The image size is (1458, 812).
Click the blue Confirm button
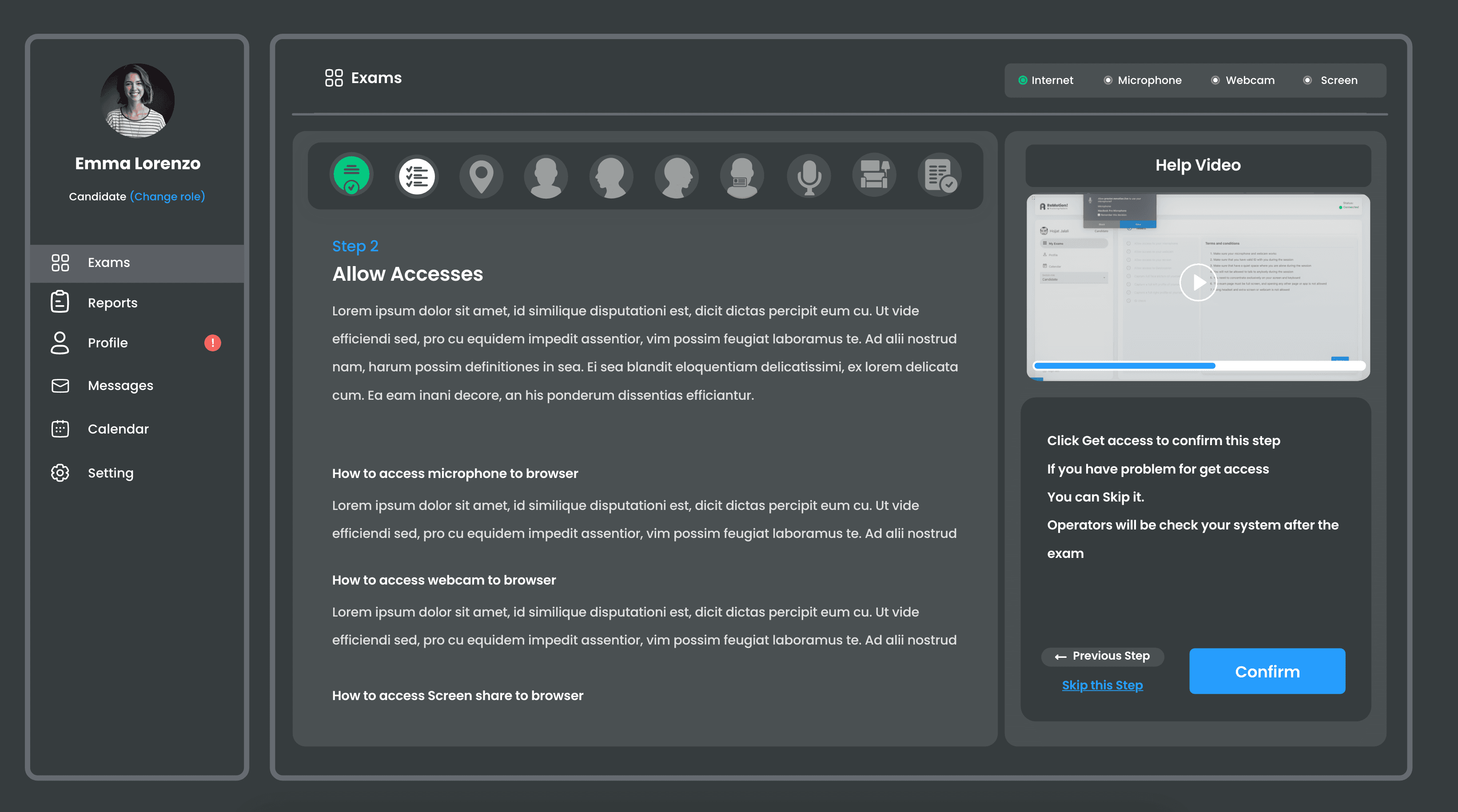point(1267,671)
